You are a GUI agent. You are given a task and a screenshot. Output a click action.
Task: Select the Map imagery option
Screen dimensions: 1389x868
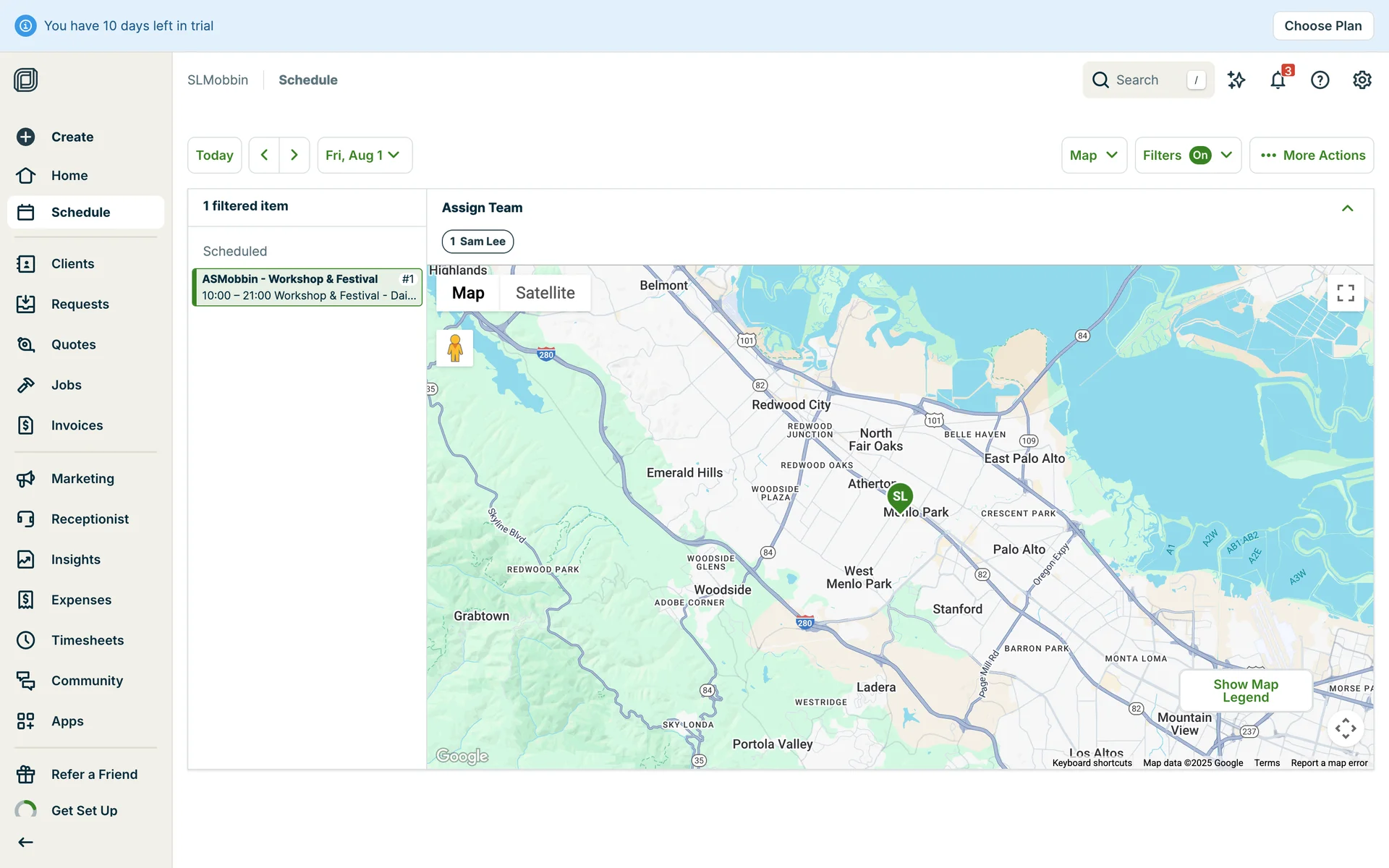468,293
